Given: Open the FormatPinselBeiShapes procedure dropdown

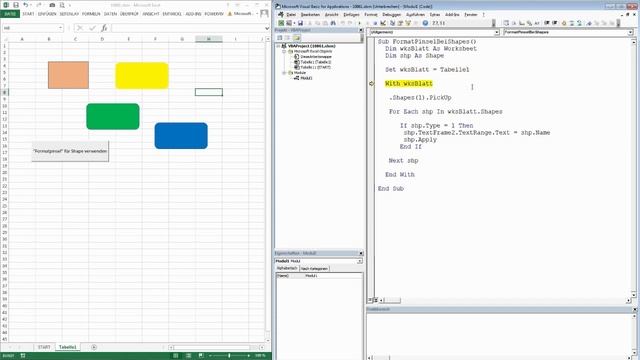Looking at the screenshot, I should [x=630, y=32].
